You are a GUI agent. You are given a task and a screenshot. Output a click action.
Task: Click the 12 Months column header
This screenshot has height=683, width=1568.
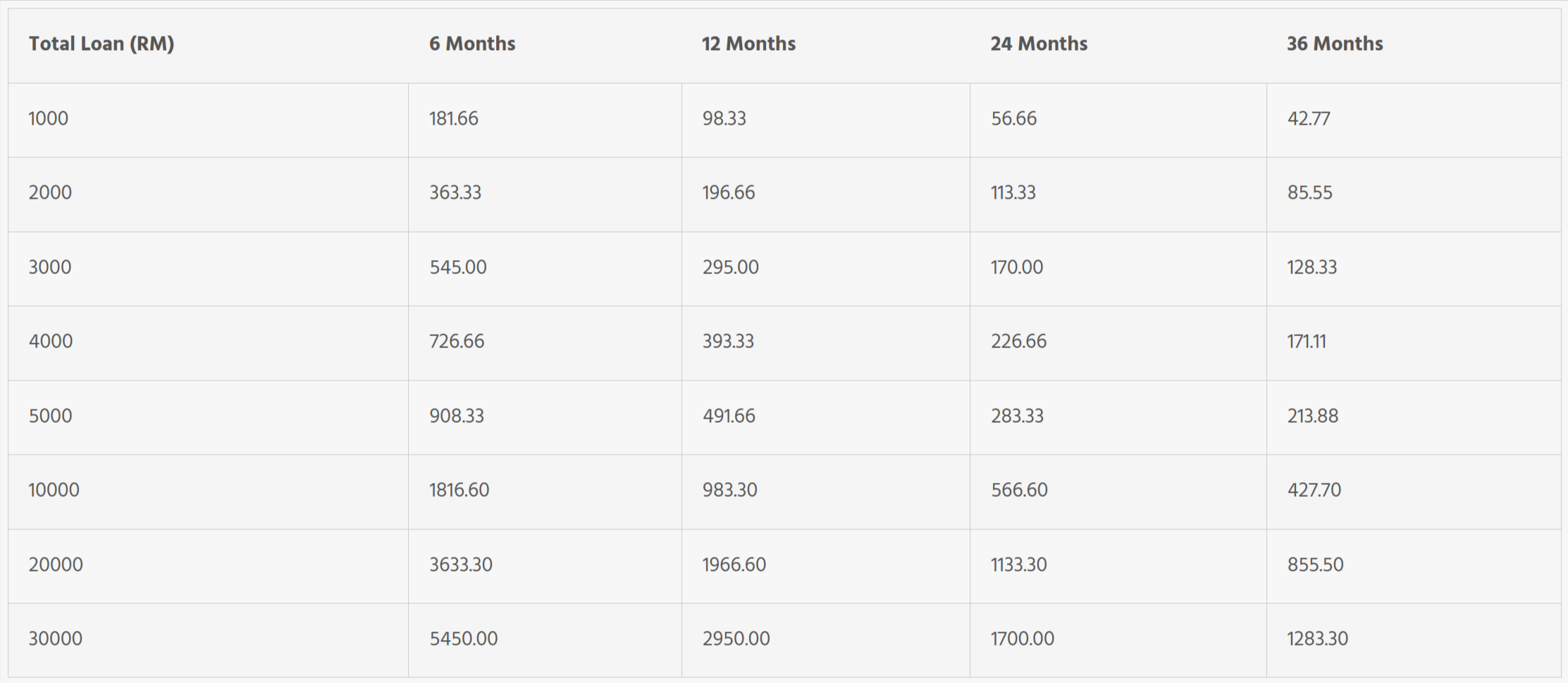pos(748,44)
